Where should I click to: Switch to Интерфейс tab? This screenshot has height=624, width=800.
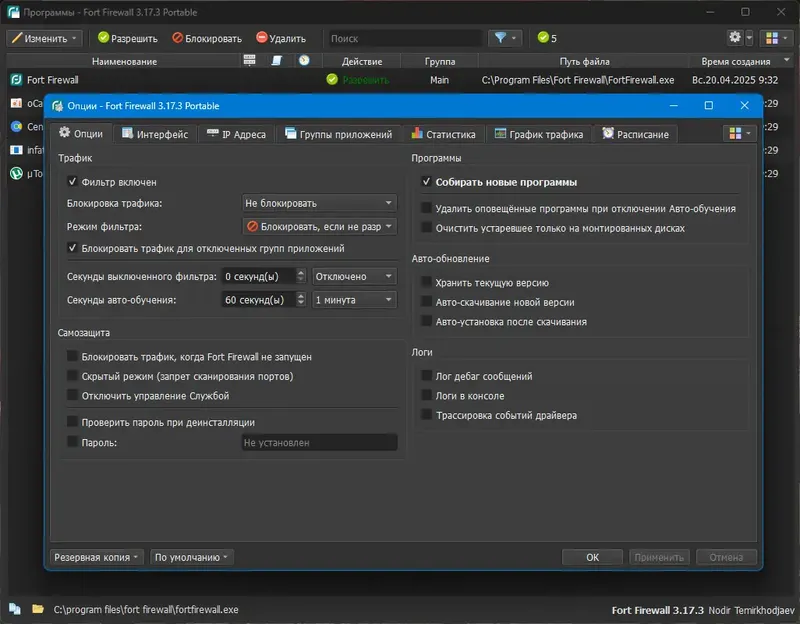tap(155, 134)
